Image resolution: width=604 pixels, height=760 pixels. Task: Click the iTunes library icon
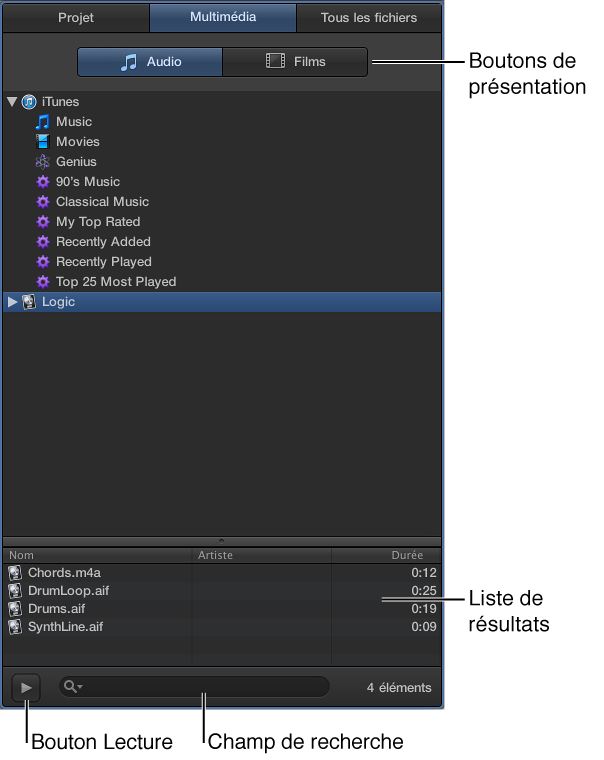pos(29,102)
